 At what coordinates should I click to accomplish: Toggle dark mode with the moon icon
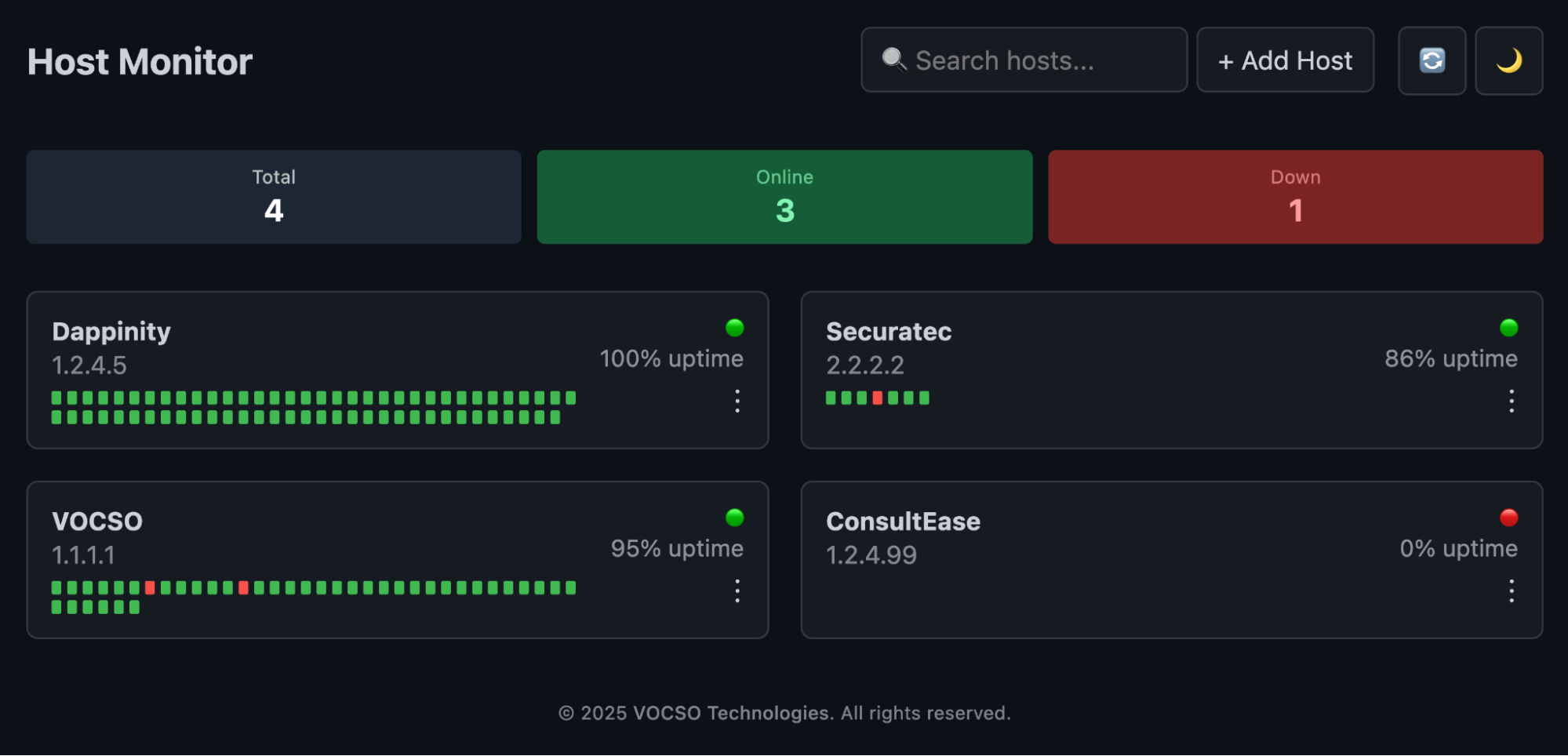coord(1508,60)
